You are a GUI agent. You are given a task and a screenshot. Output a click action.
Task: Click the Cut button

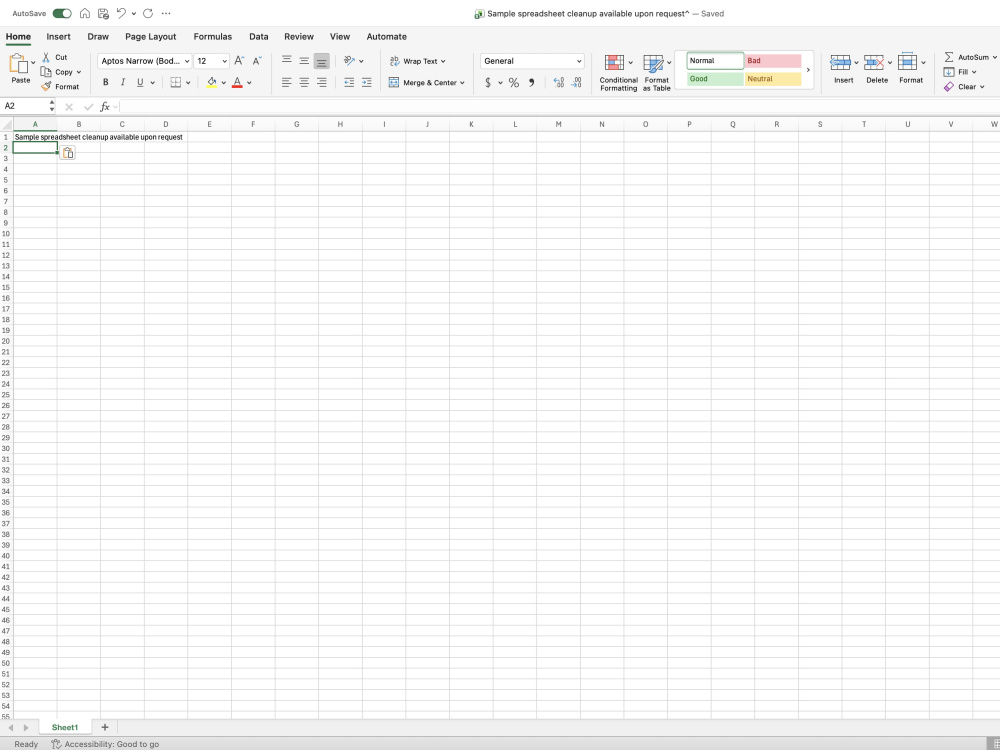coord(55,57)
